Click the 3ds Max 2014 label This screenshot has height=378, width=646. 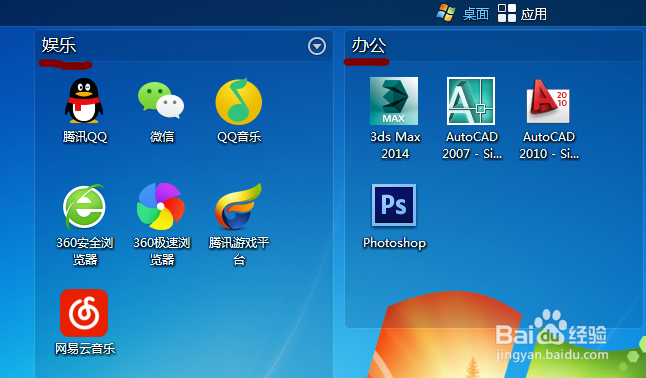pos(395,145)
